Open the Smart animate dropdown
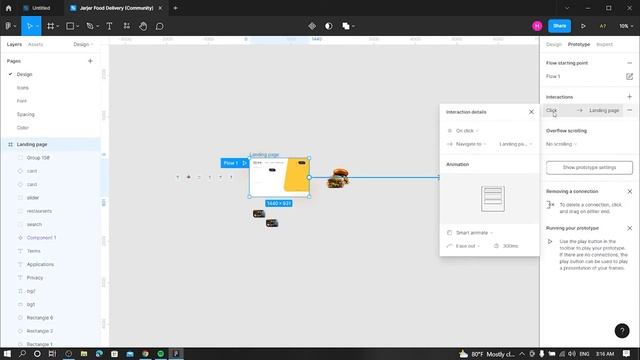Viewport: 640px width, 360px height. coord(473,233)
